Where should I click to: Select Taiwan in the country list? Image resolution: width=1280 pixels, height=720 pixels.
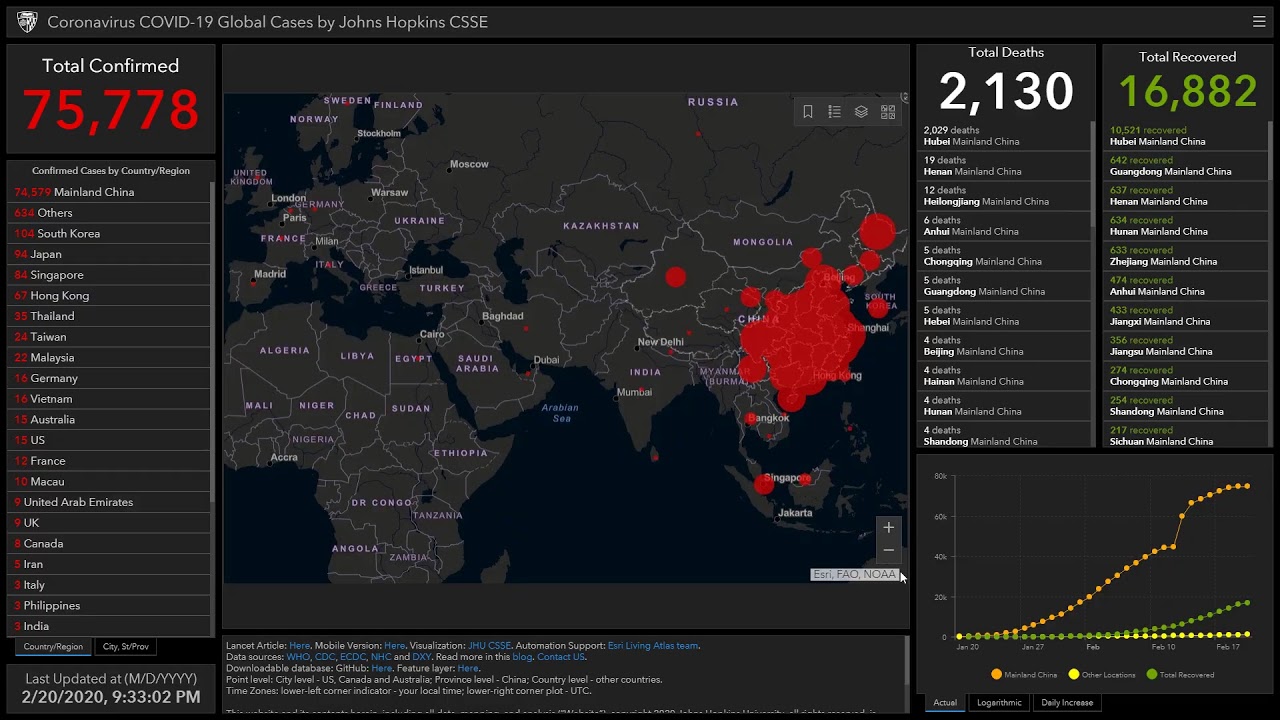[110, 337]
